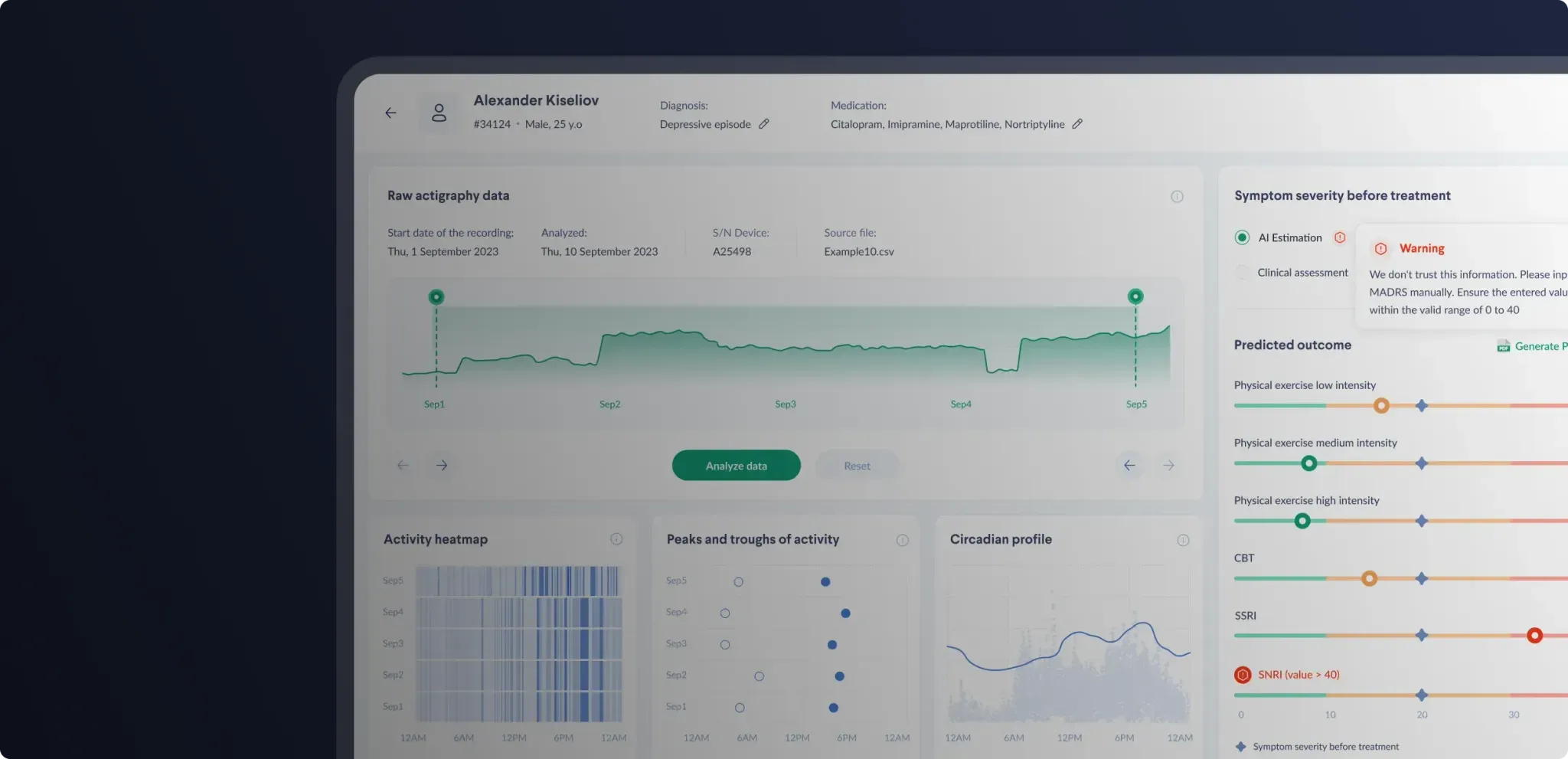Click the Reset button
Viewport: 1568px width, 759px height.
pyautogui.click(x=857, y=466)
